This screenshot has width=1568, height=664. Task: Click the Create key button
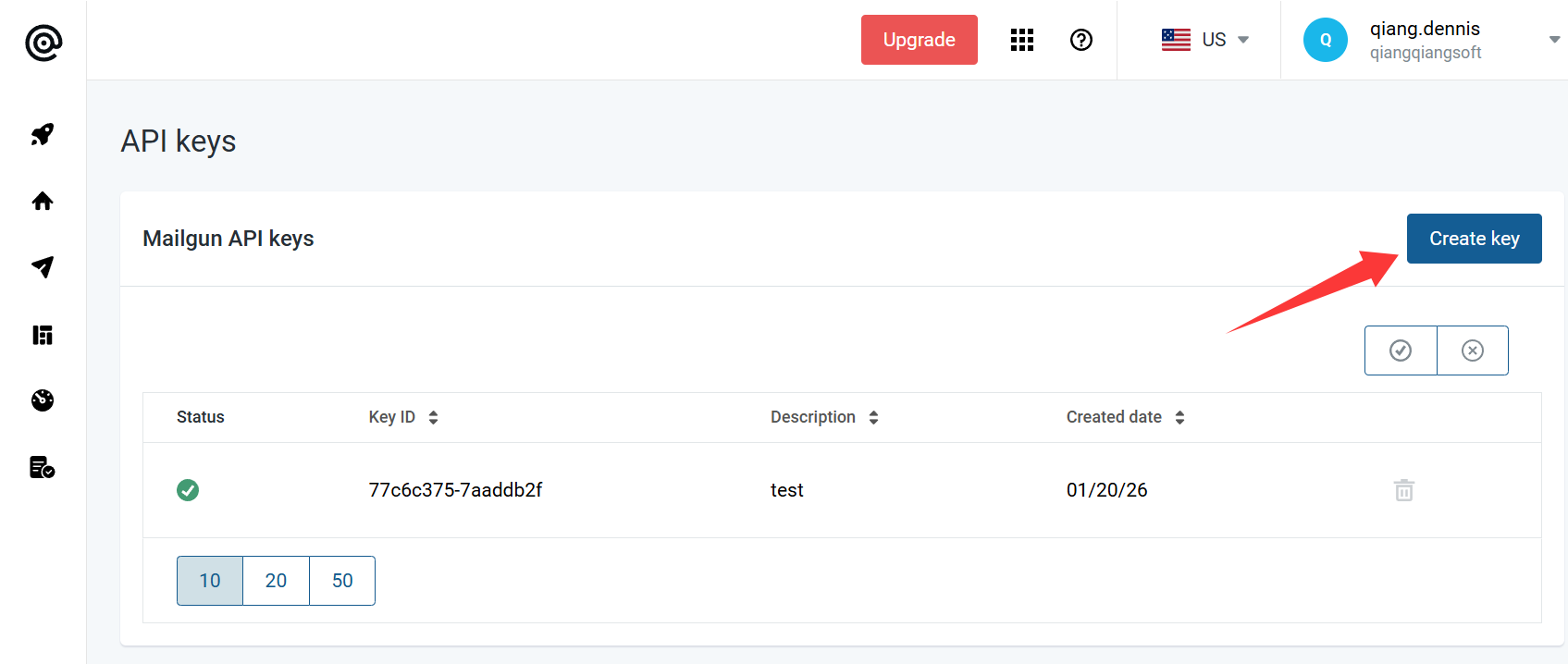(x=1474, y=239)
